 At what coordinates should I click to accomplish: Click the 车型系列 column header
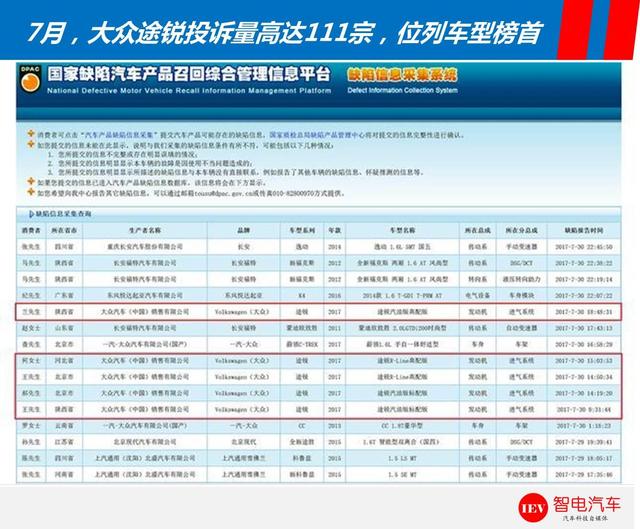(x=302, y=231)
